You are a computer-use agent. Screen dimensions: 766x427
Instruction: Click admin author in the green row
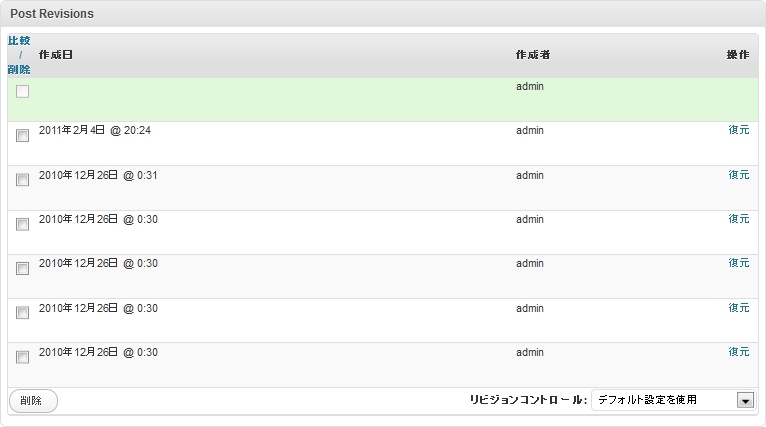530,87
